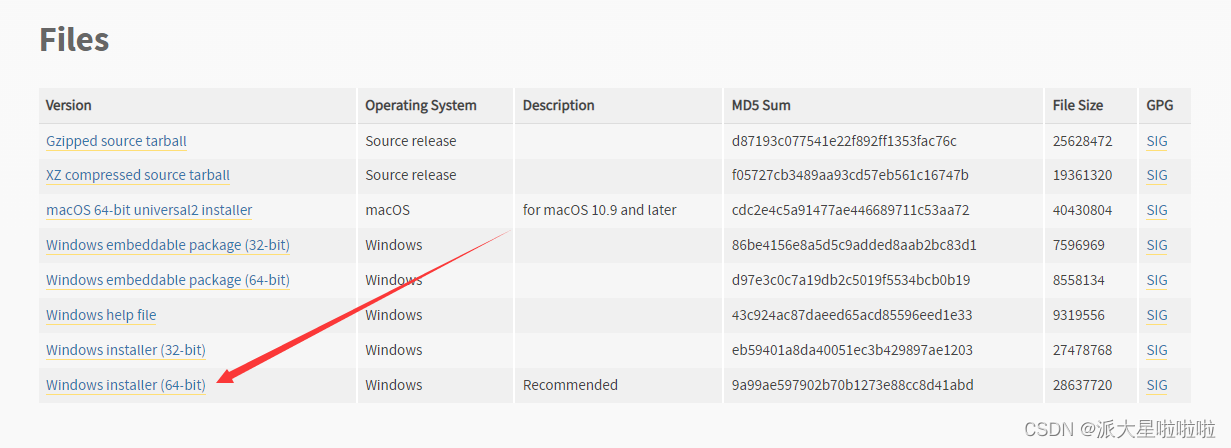Open SIG link for Gzipped source tarball

point(1157,141)
